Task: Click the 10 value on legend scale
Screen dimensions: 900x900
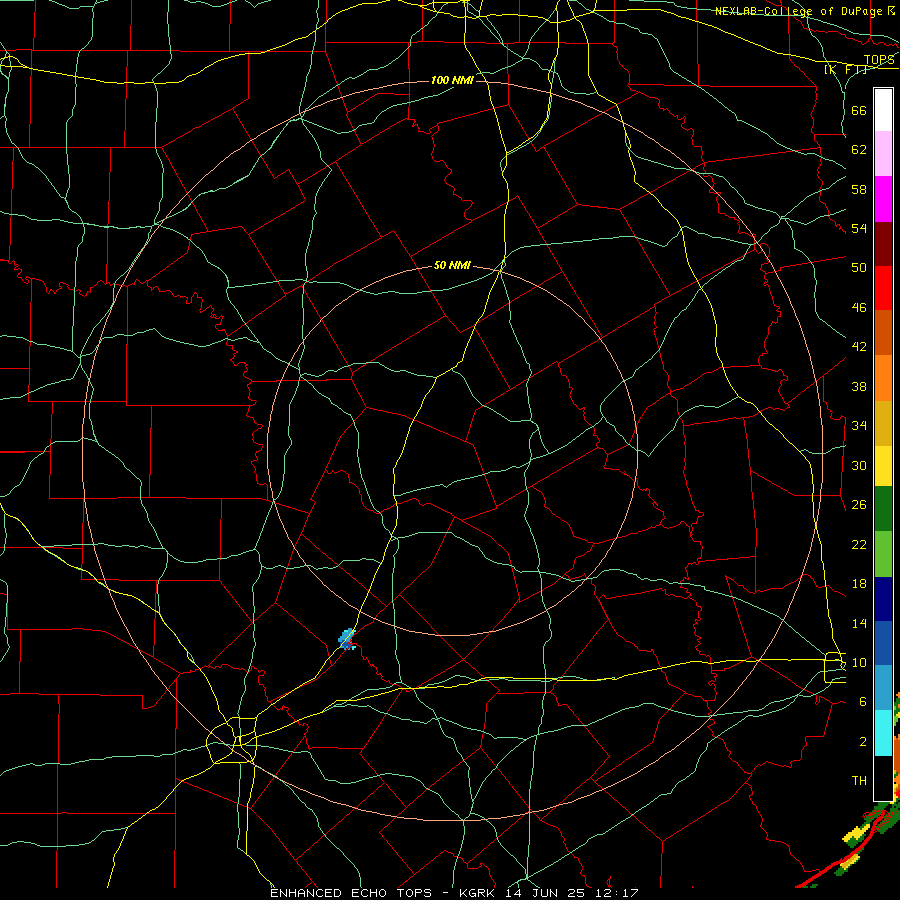Action: (859, 662)
